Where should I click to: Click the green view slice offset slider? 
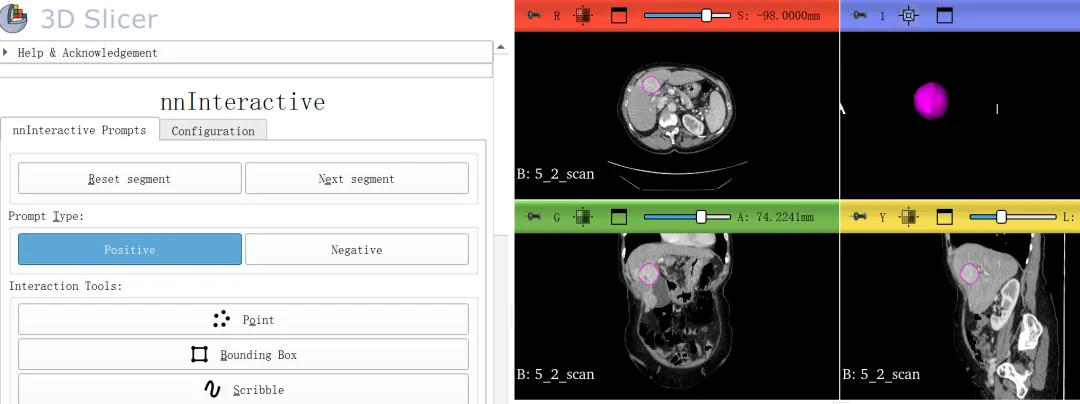687,217
